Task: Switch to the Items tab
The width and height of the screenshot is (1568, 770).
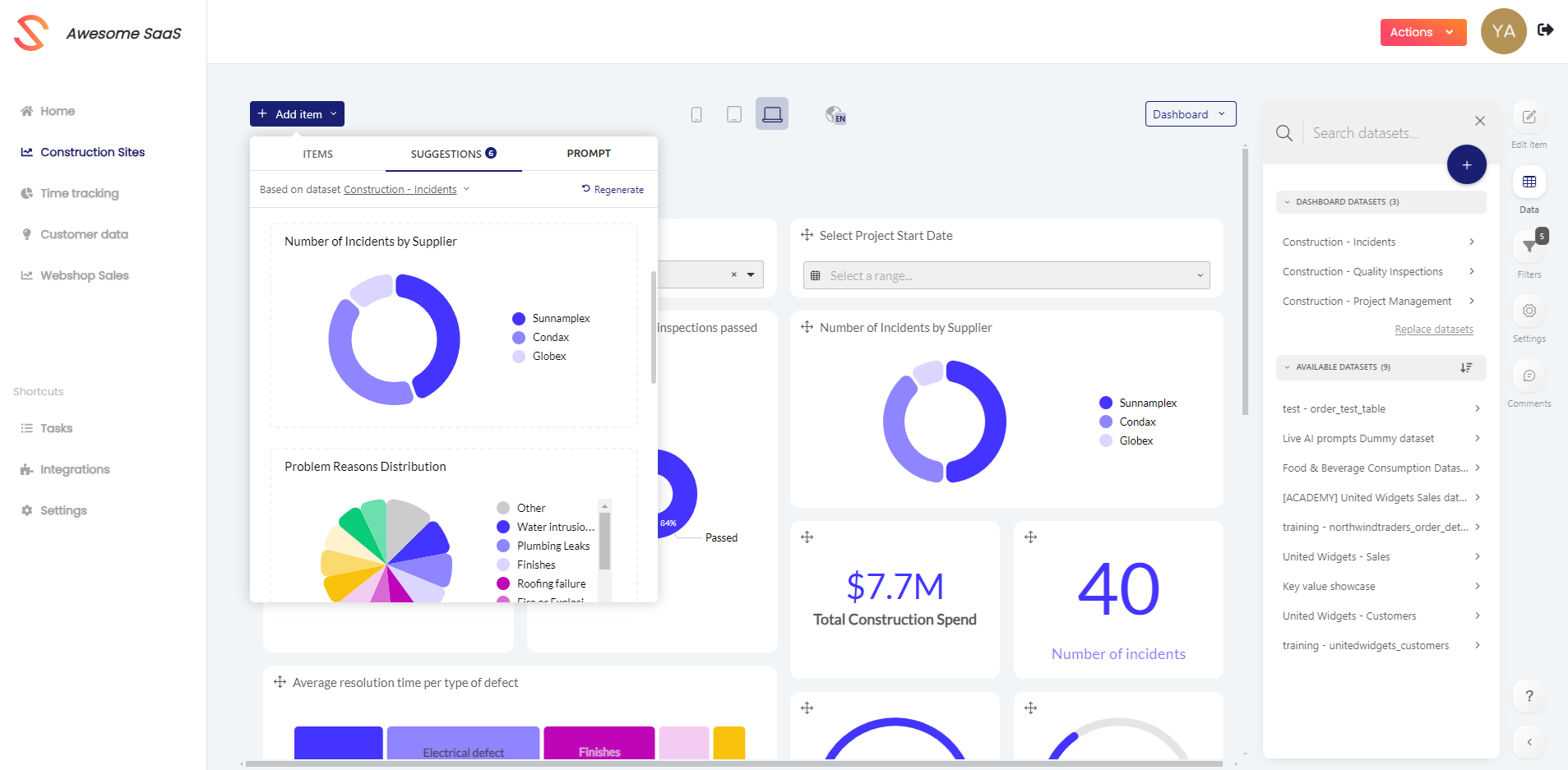Action: (317, 154)
